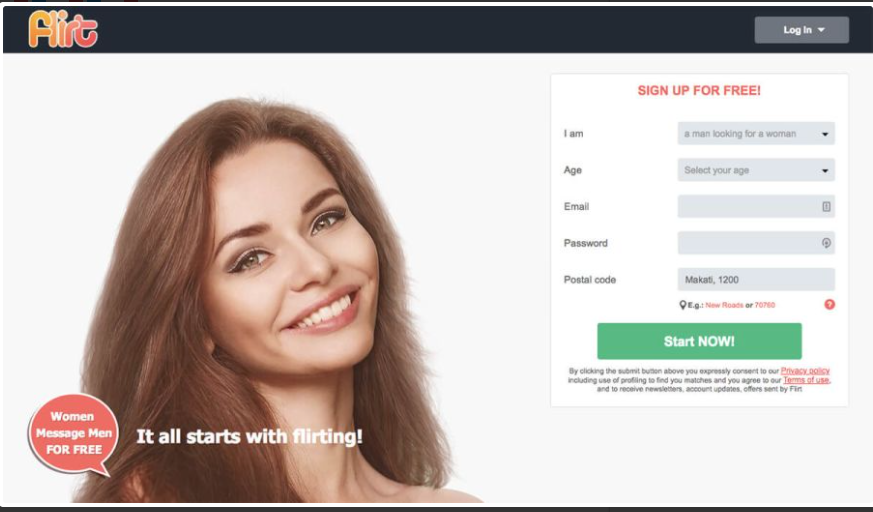Expand the 'a man looking for a woman' dropdown

pos(756,134)
